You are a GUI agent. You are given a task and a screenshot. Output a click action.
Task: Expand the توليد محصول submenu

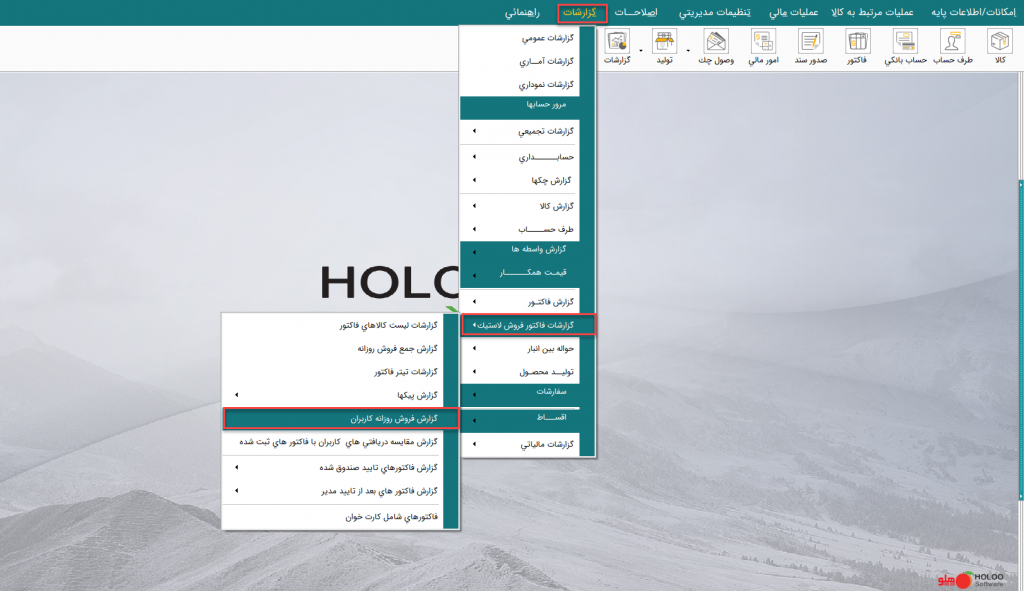[519, 372]
